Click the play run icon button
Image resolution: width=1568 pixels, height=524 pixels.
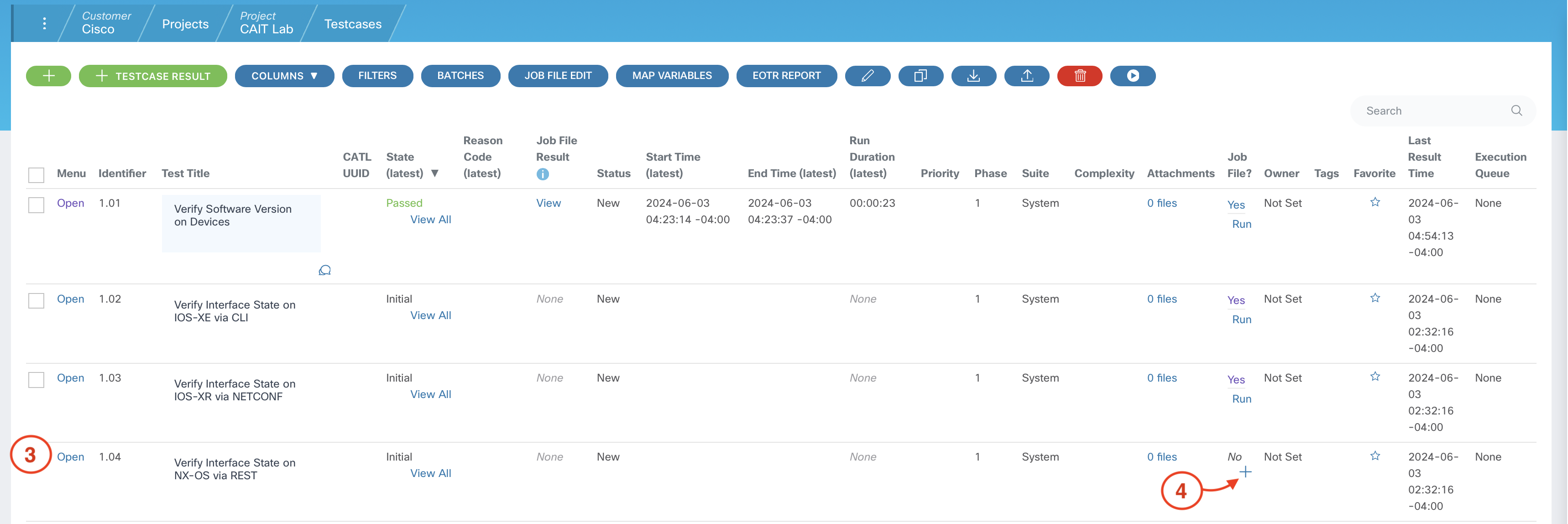point(1132,75)
